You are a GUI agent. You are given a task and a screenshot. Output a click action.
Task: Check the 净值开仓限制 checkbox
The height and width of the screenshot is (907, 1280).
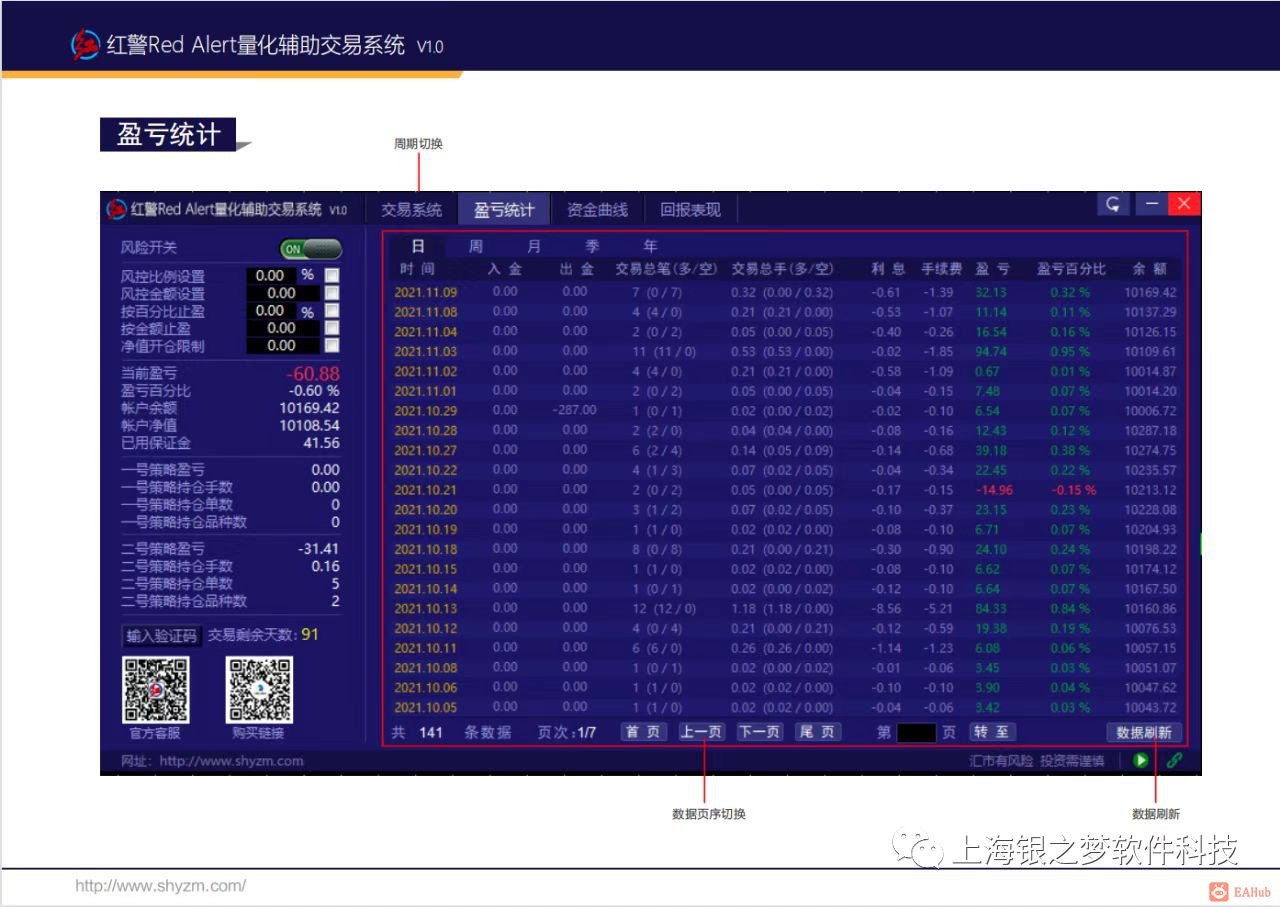tap(332, 345)
